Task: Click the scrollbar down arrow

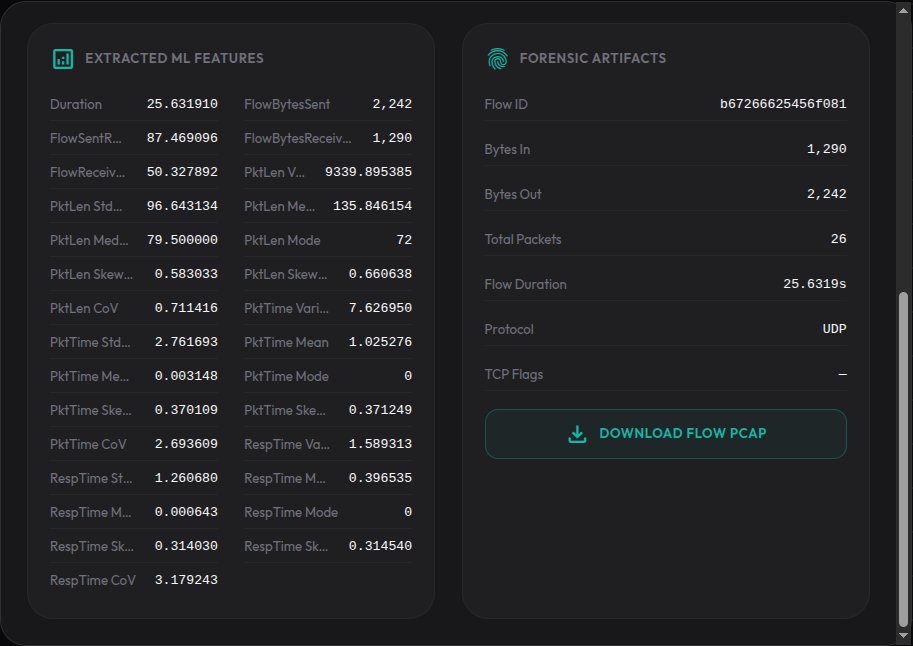Action: (x=903, y=636)
